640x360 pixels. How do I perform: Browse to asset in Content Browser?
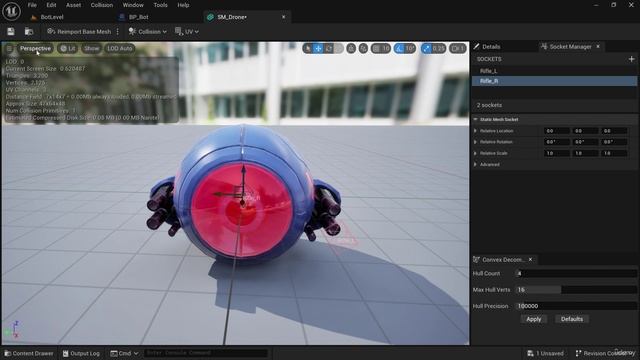point(29,31)
